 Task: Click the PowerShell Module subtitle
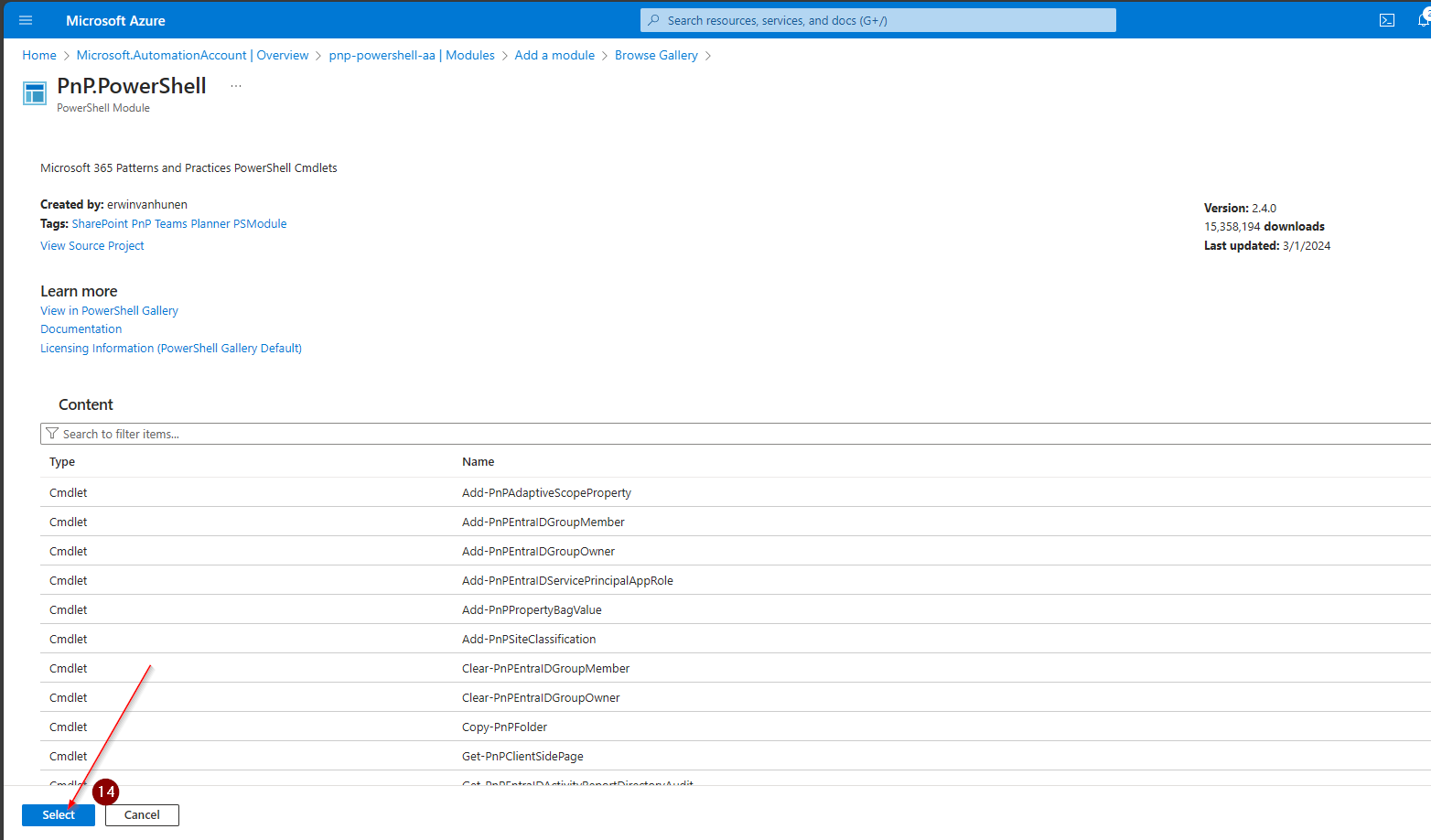point(103,108)
